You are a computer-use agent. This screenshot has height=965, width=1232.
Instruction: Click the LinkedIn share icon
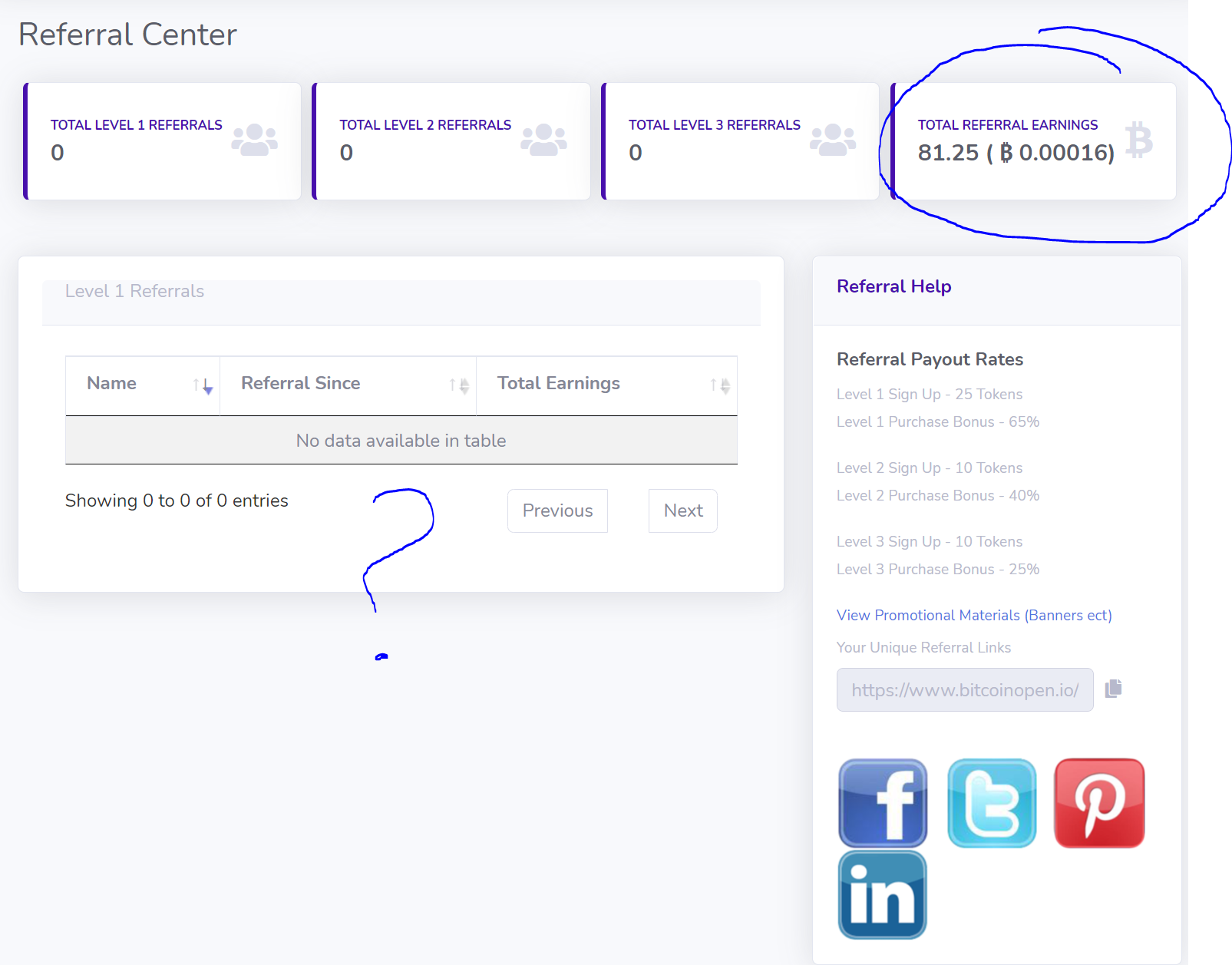pos(883,895)
